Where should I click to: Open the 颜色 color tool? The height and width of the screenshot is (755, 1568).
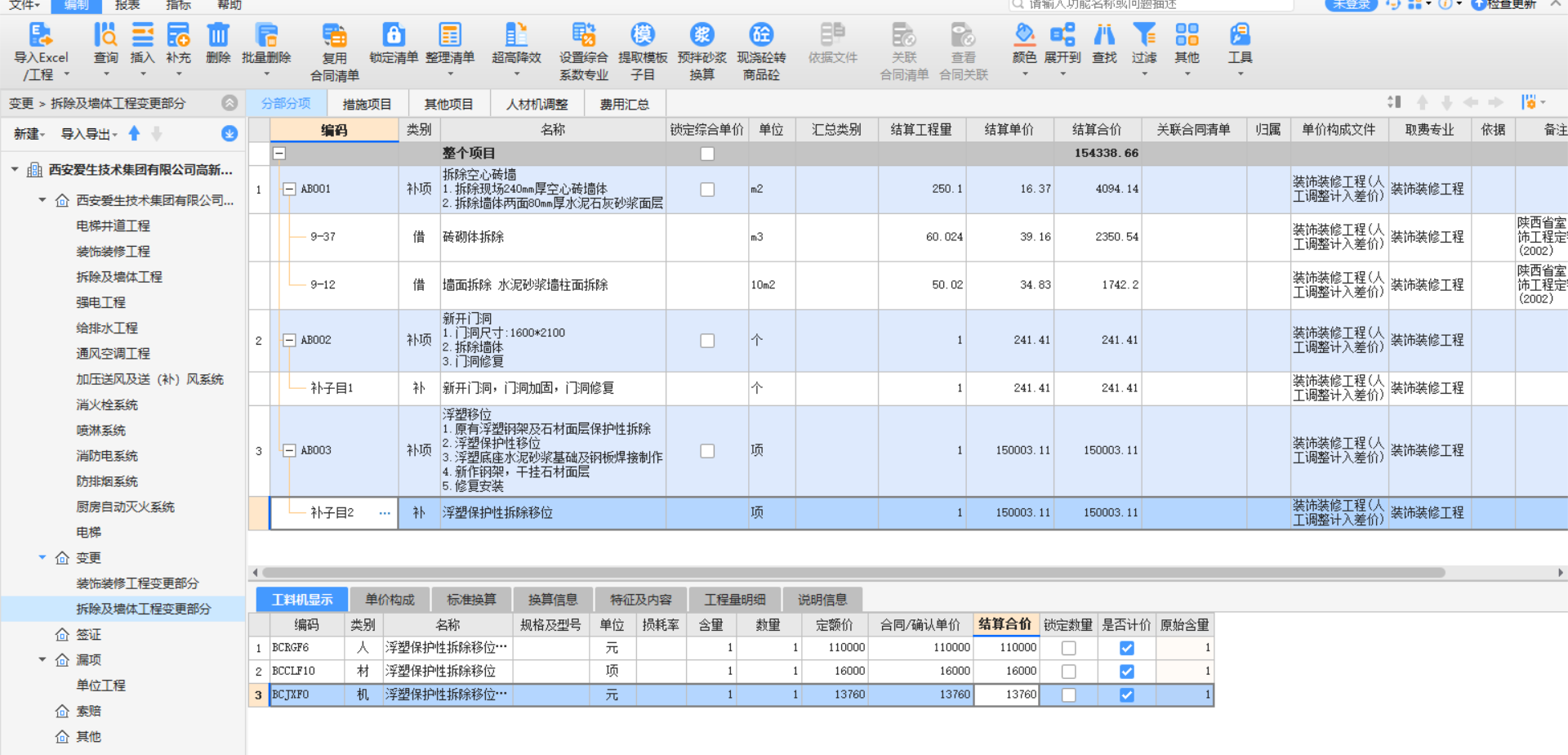pos(1024,35)
